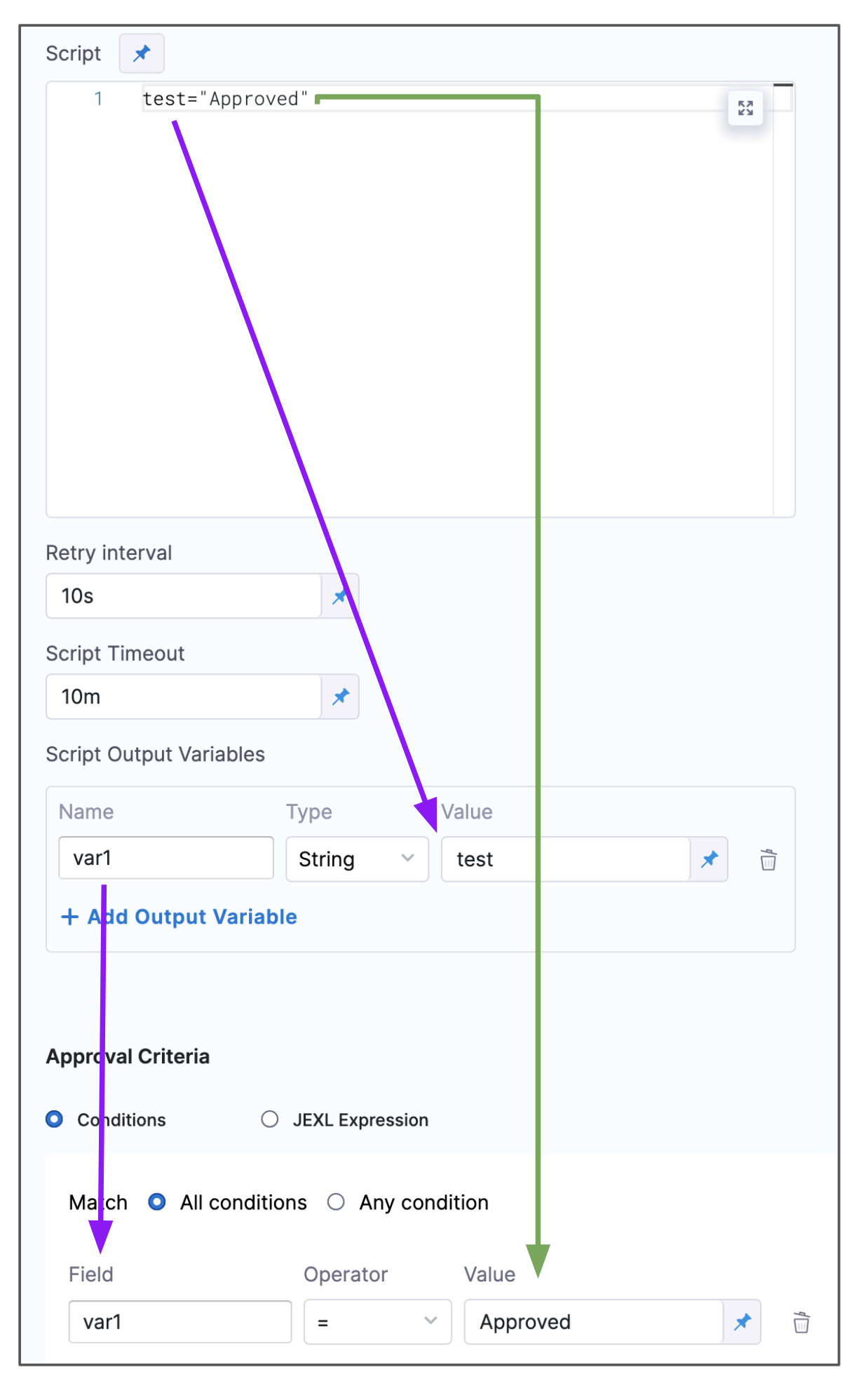The width and height of the screenshot is (868, 1393).
Task: Delete the var1 approval condition row
Action: (x=801, y=1323)
